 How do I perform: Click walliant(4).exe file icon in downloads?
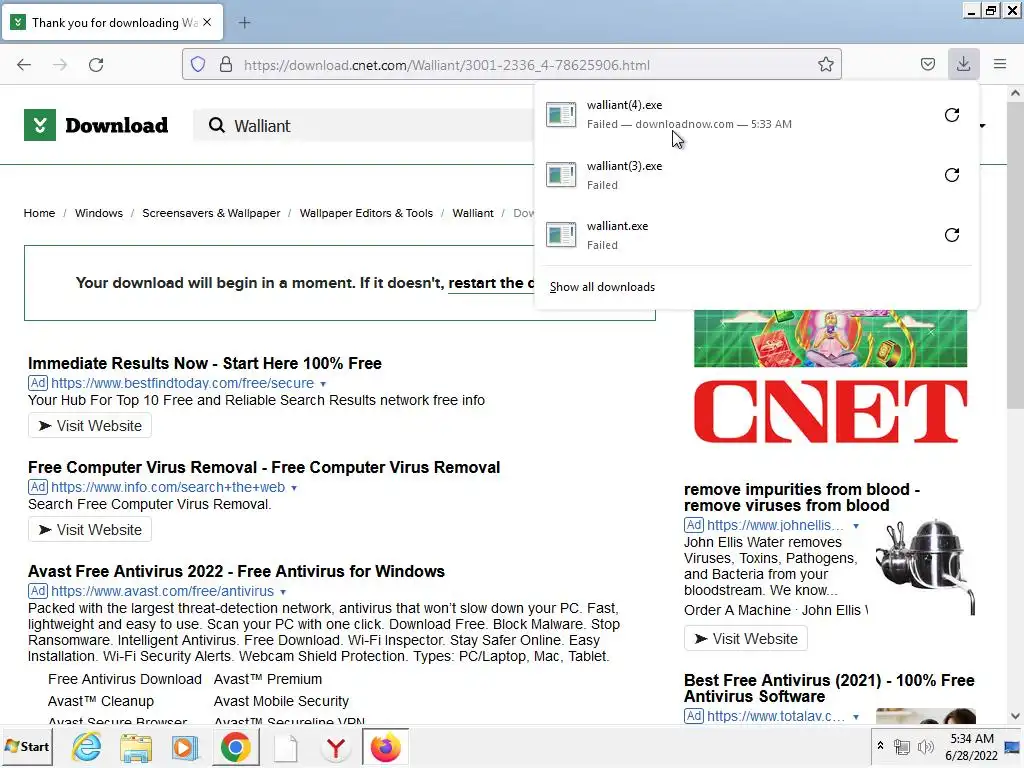click(x=561, y=115)
